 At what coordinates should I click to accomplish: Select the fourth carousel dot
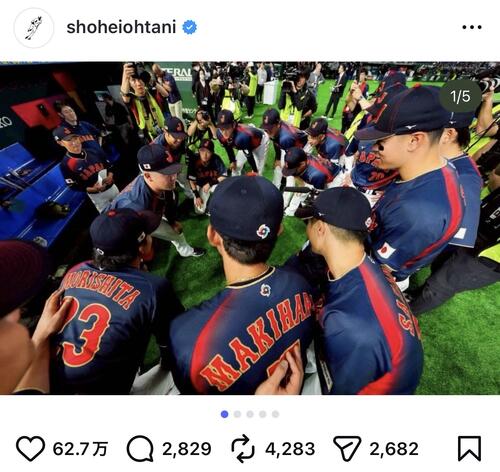tap(263, 414)
